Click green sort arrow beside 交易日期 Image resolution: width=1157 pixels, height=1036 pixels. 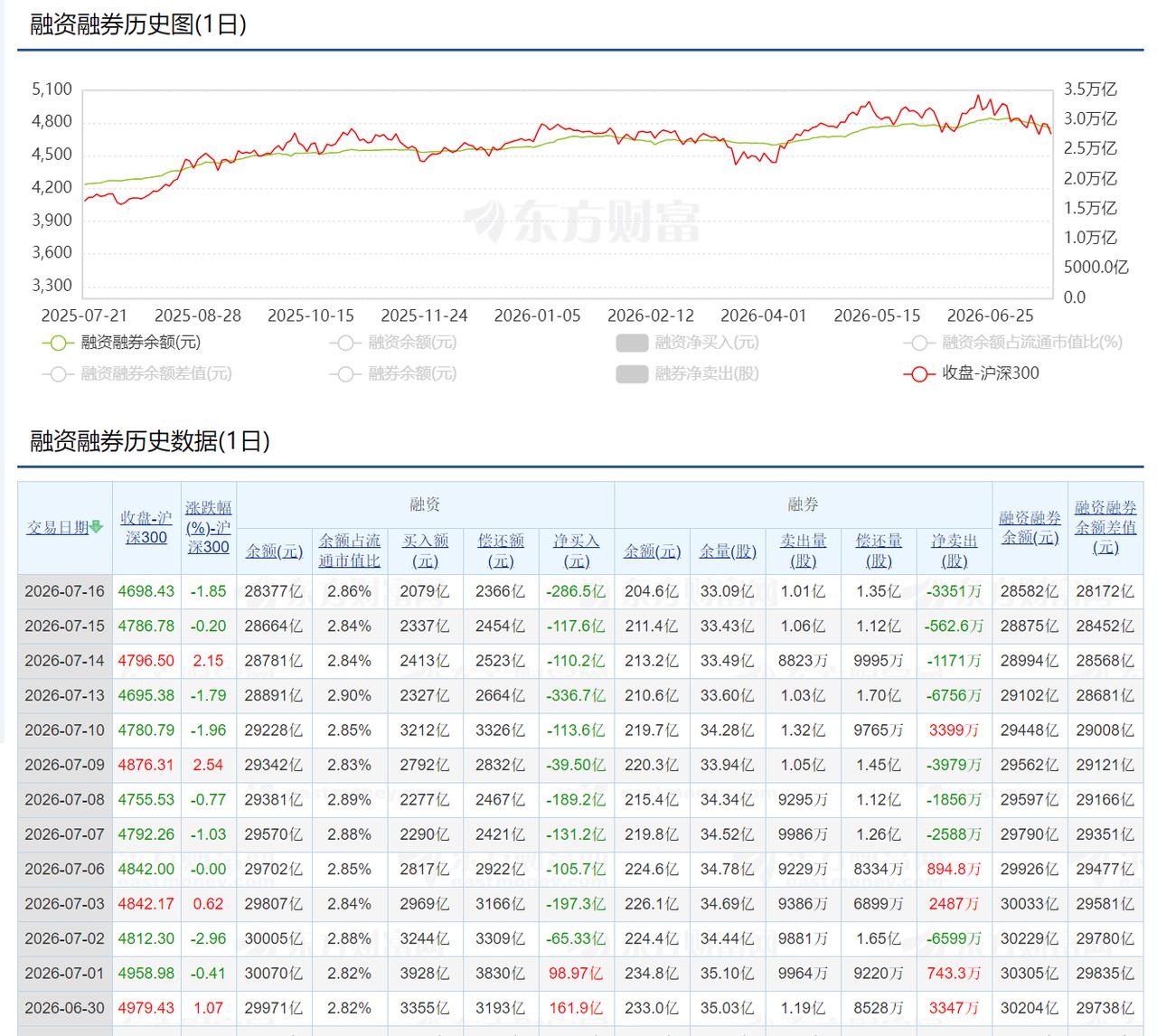pyautogui.click(x=97, y=527)
